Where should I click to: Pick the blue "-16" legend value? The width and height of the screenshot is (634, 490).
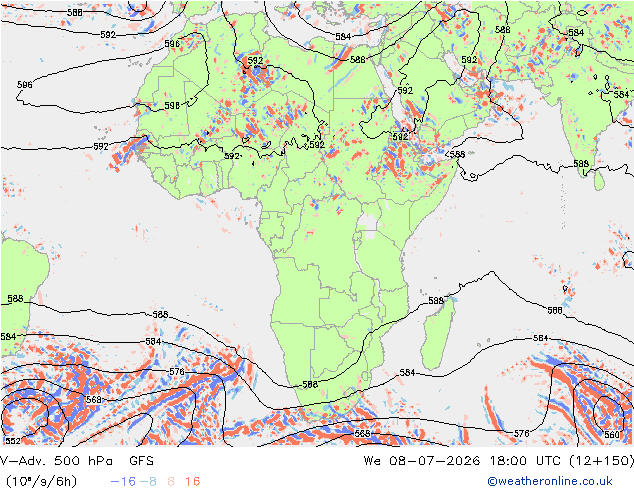[x=123, y=481]
